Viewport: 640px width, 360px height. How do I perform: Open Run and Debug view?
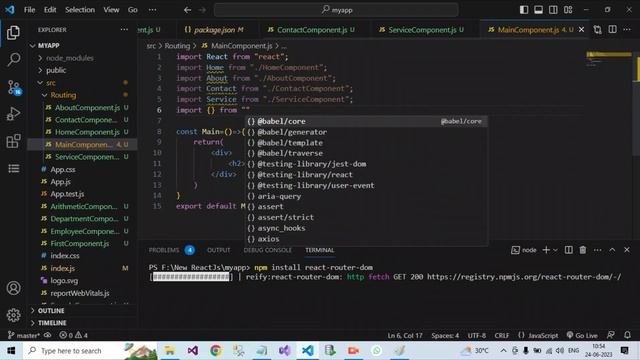[13, 114]
